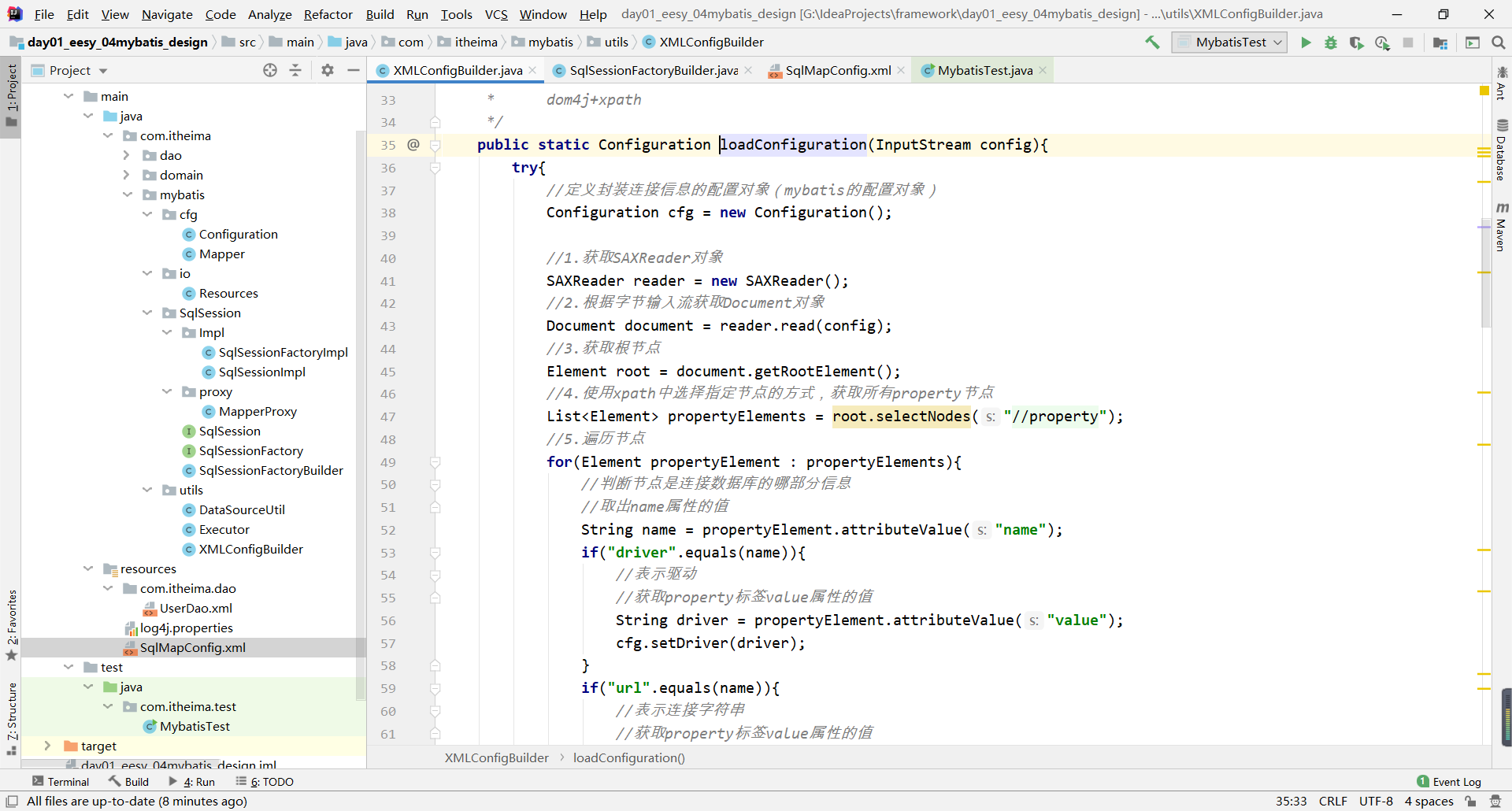1512x811 pixels.
Task: Run with coverage icon in toolbar
Action: click(x=1356, y=43)
